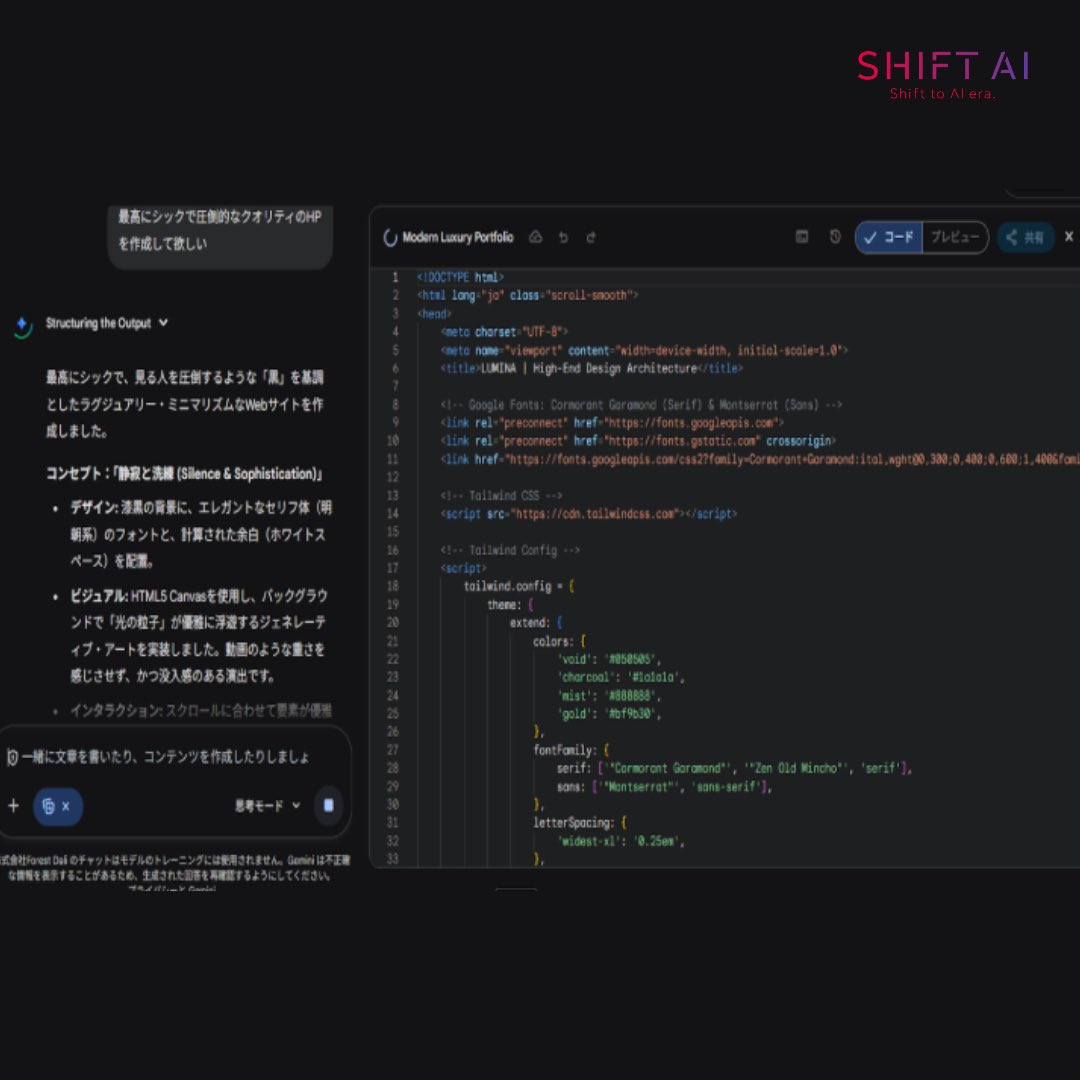Viewport: 1080px width, 1080px height.
Task: Click the fonts.gstatic.com crossorigin line
Action: 638,440
